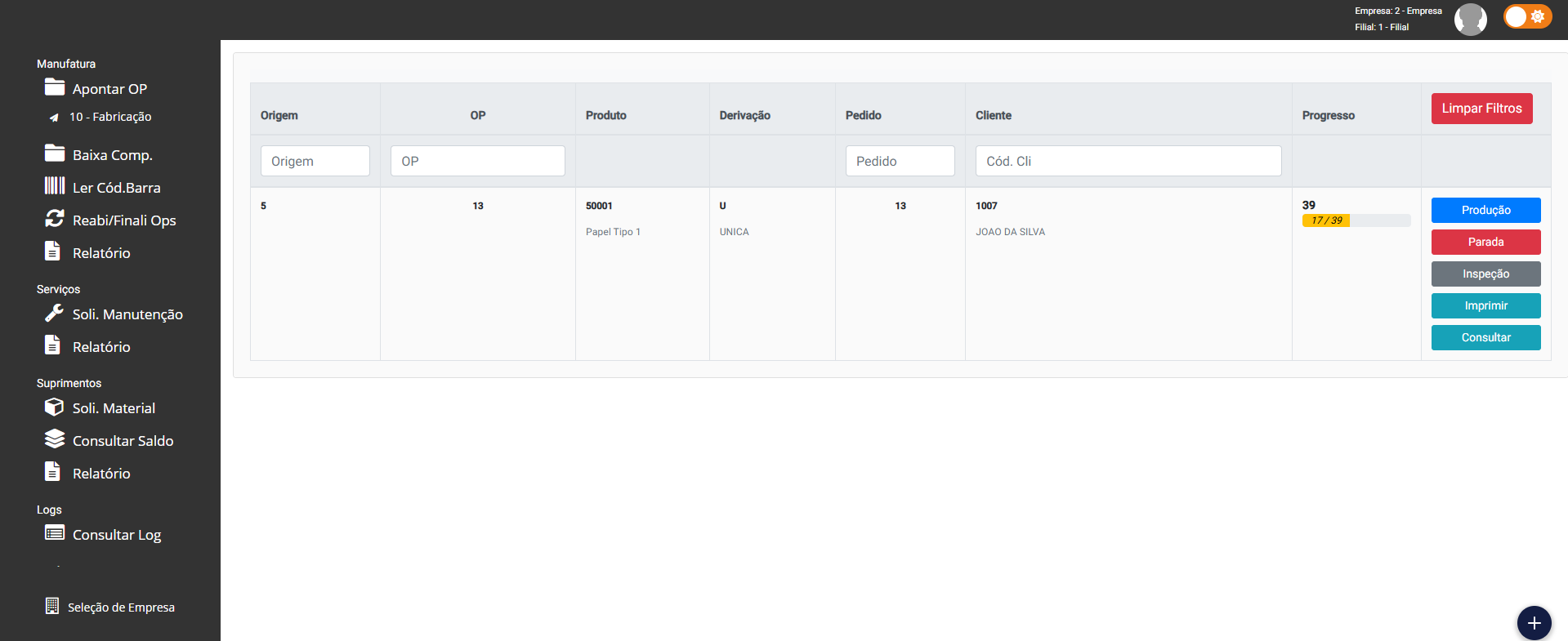Click the Cliente column header

click(x=994, y=115)
